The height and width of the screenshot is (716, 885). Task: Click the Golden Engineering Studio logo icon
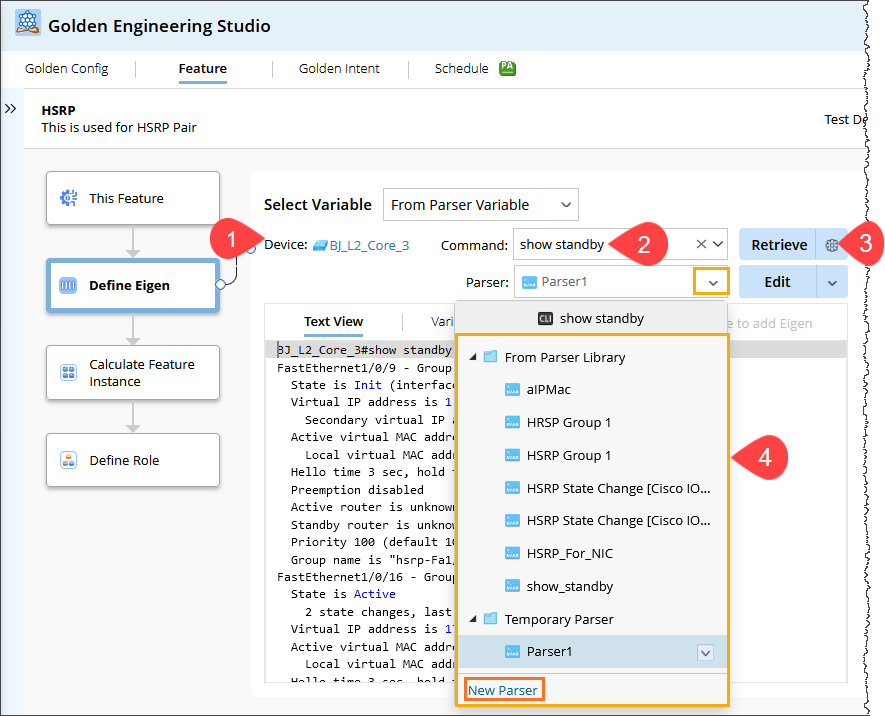pyautogui.click(x=27, y=25)
